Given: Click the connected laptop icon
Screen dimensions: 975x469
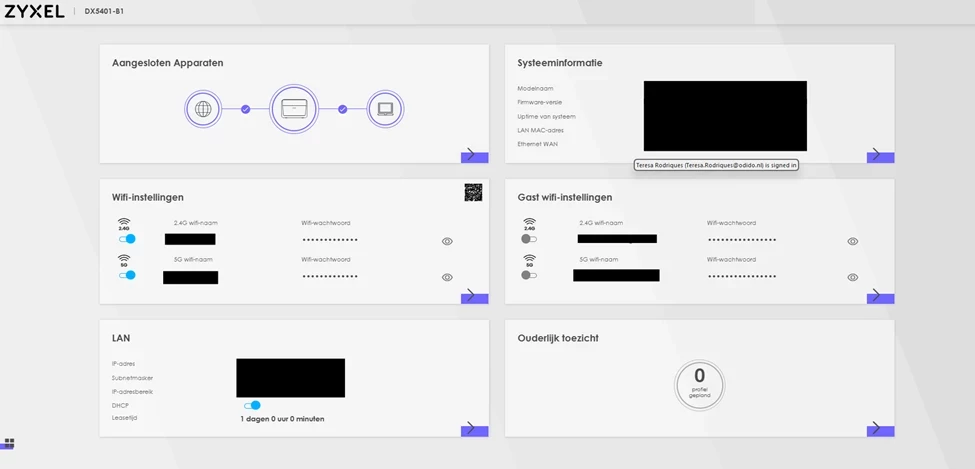Looking at the screenshot, I should coord(385,109).
